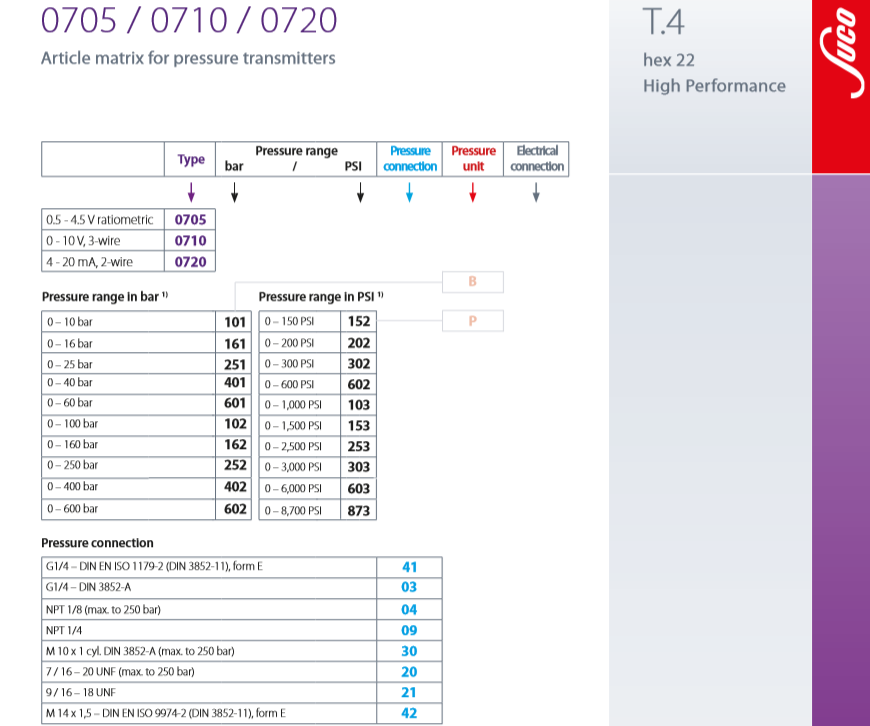Select the 0 – 10 V, 3-wire row
870x726 pixels.
point(102,240)
